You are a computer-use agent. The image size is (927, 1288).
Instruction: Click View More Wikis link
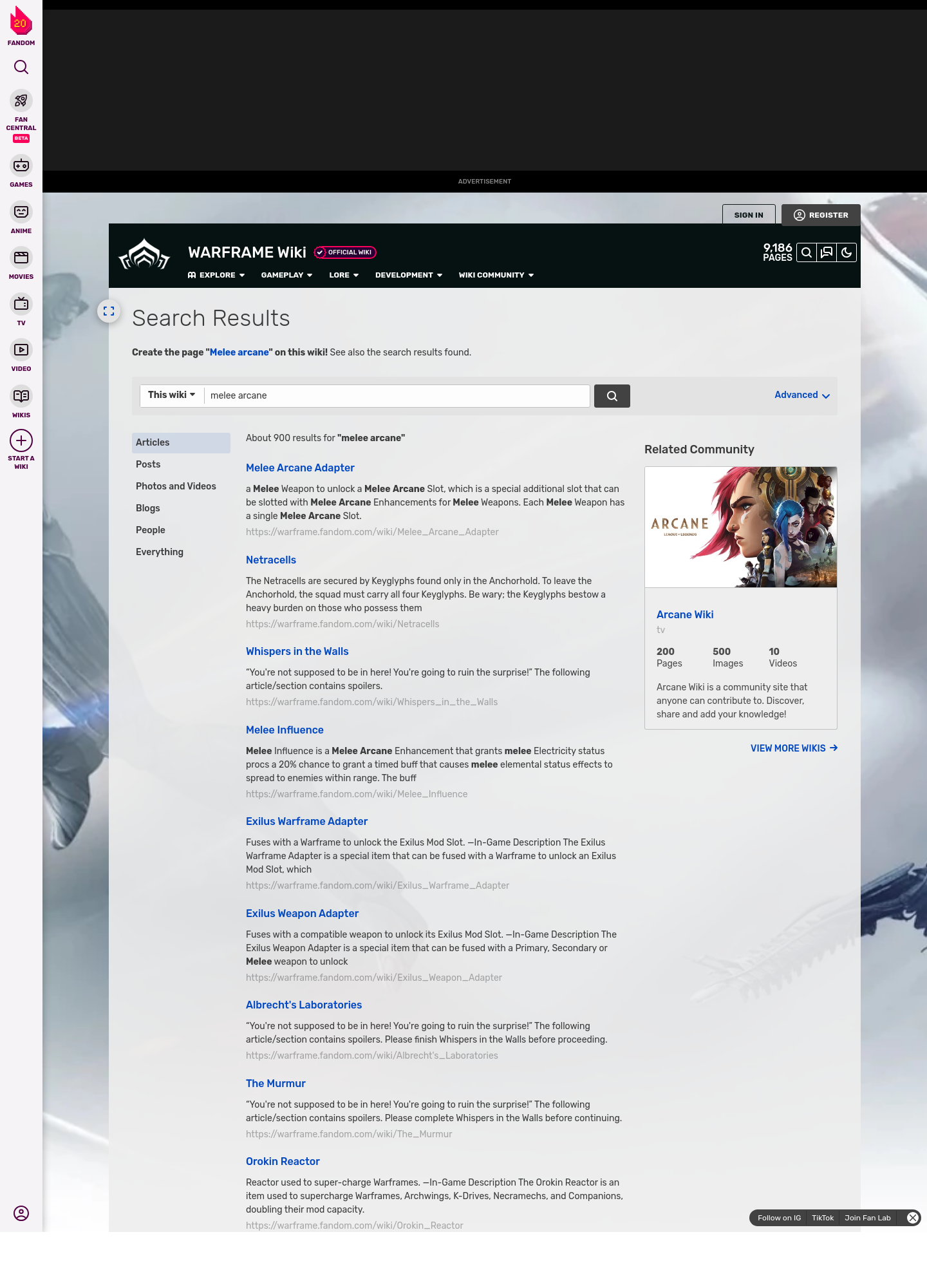(x=794, y=748)
